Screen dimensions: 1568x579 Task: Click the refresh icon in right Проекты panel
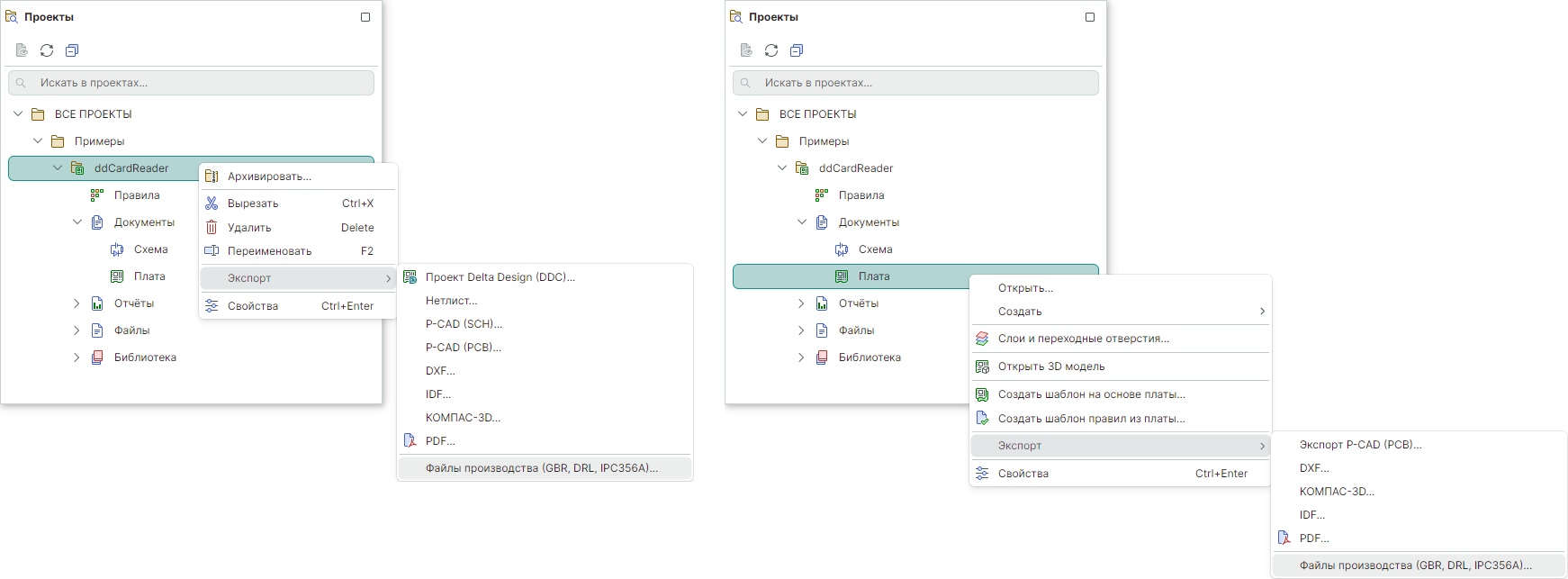771,50
